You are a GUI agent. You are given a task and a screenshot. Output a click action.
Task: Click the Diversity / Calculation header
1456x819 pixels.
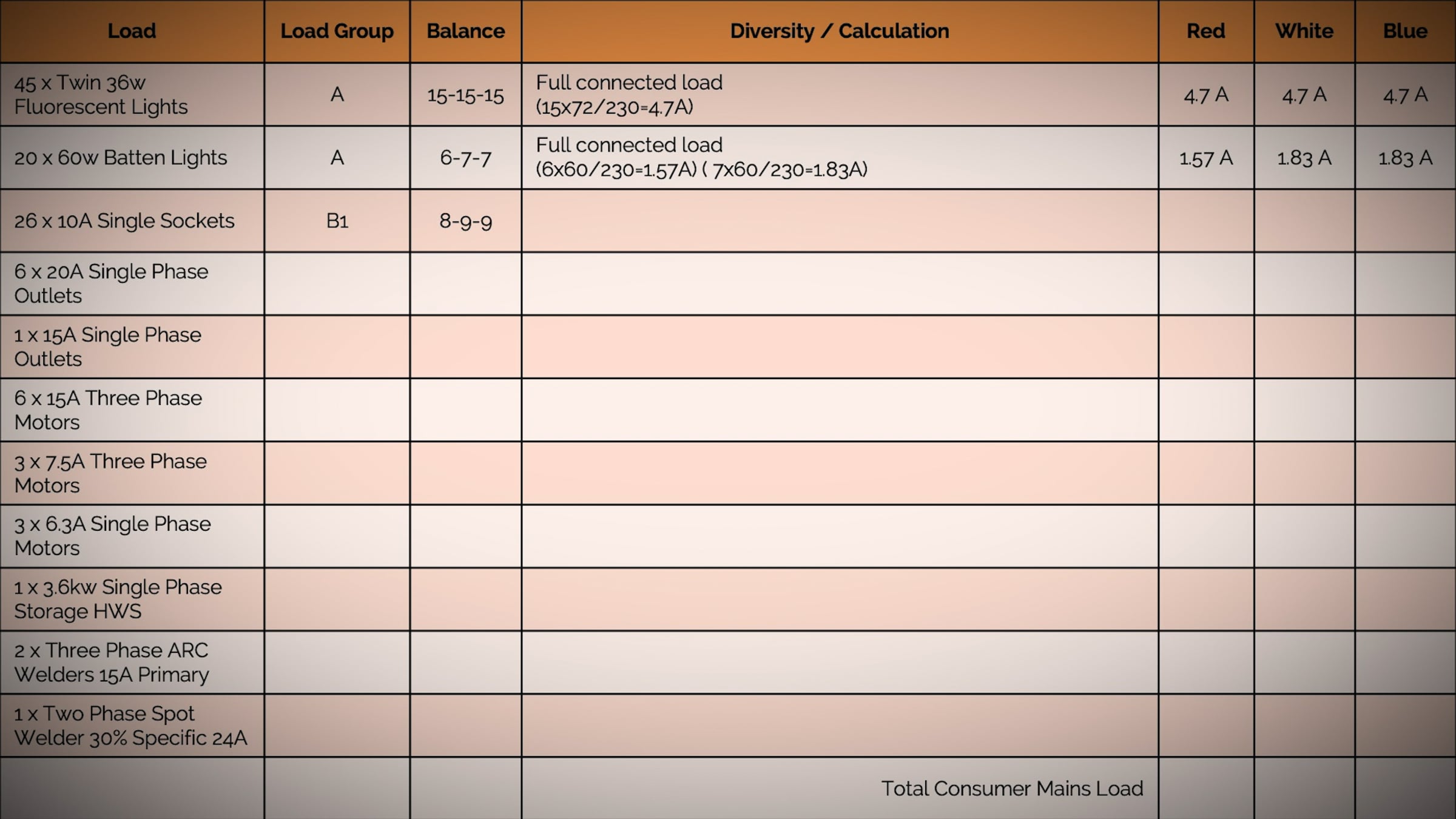[840, 31]
